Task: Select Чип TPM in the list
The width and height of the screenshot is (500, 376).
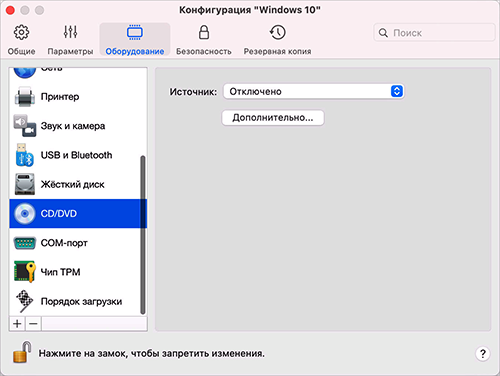Action: (x=78, y=272)
